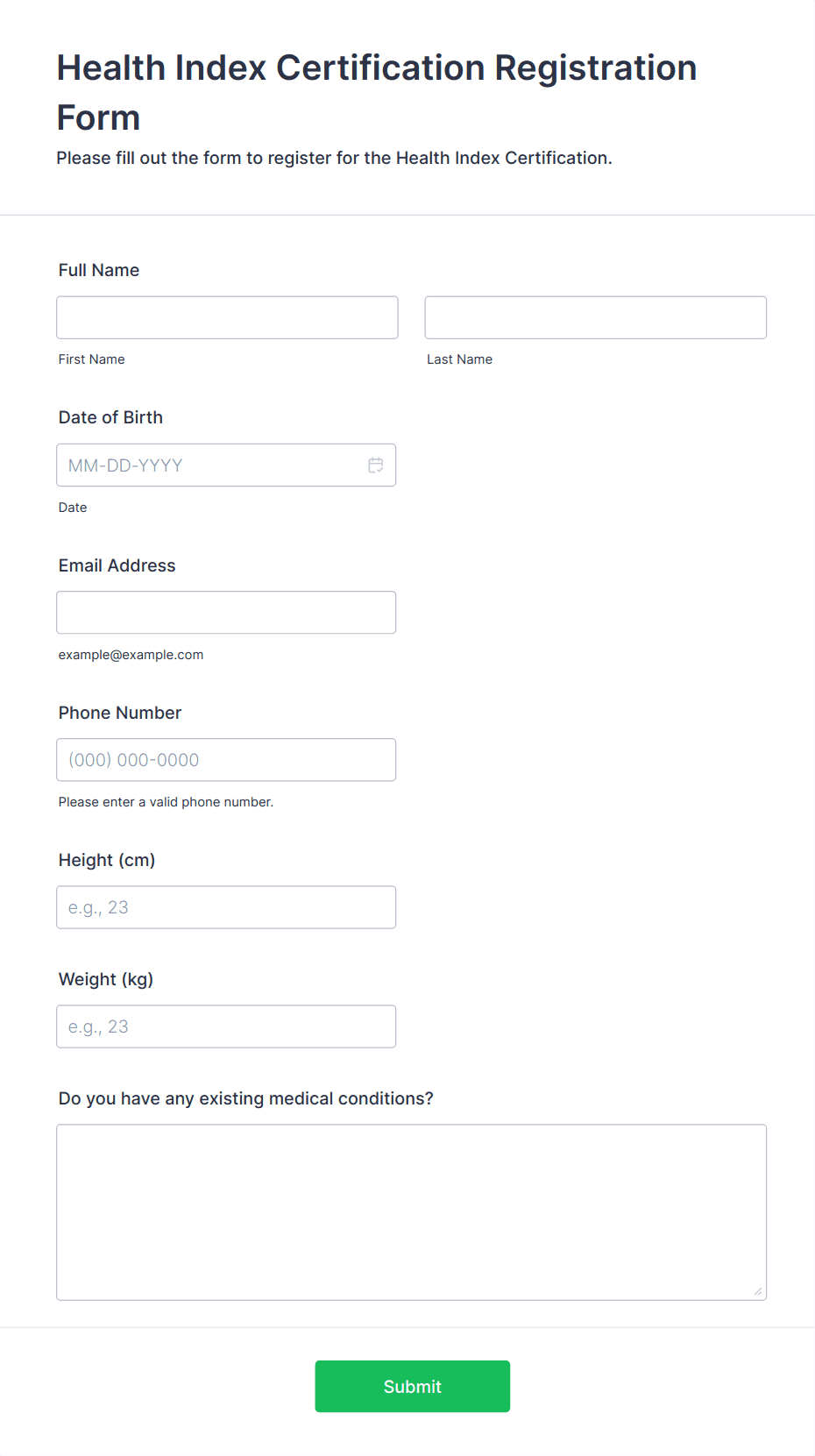Click the Phone Number input field
The width and height of the screenshot is (815, 1456).
pos(226,760)
